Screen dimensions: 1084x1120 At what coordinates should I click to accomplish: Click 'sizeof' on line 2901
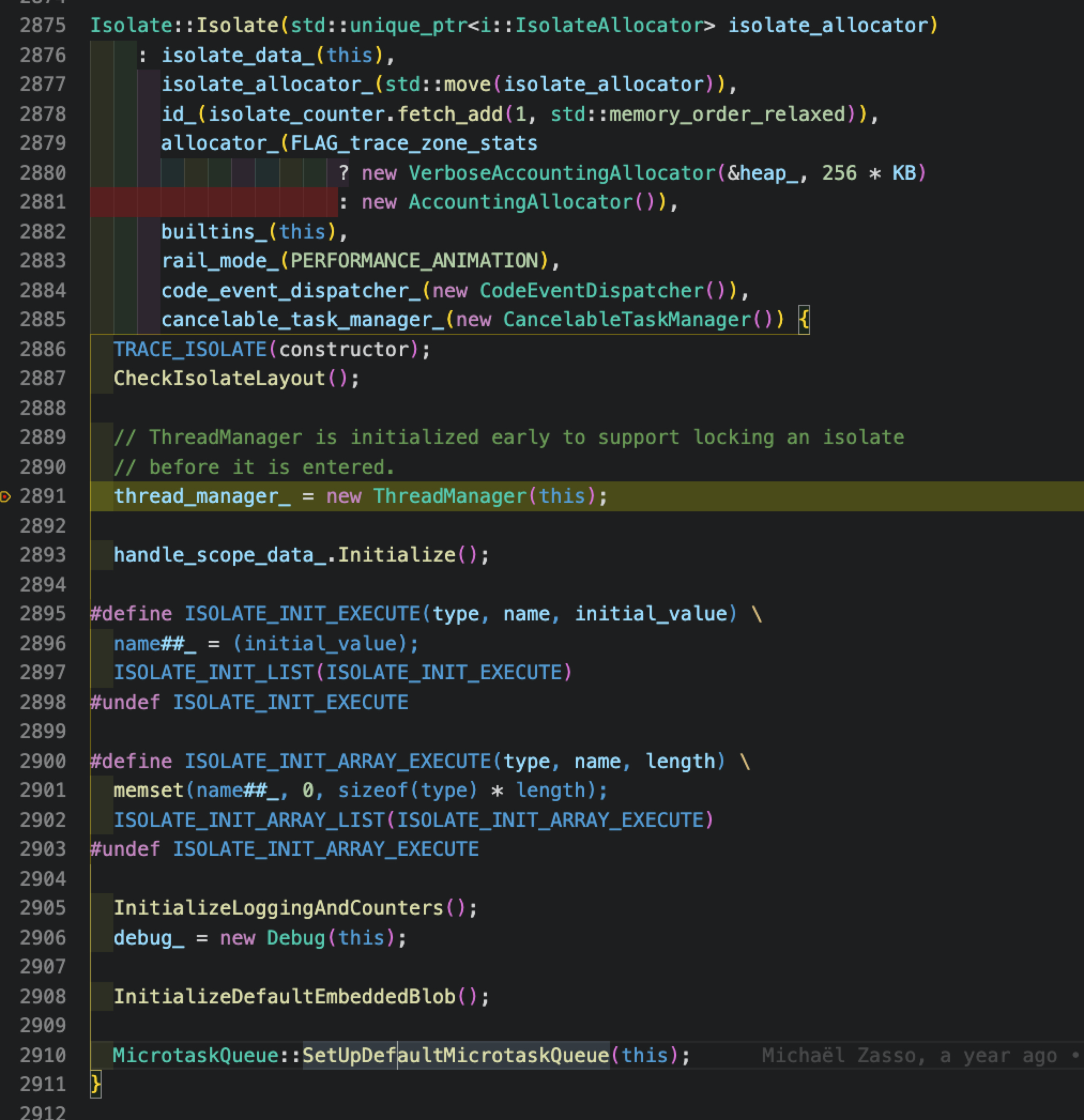[373, 791]
